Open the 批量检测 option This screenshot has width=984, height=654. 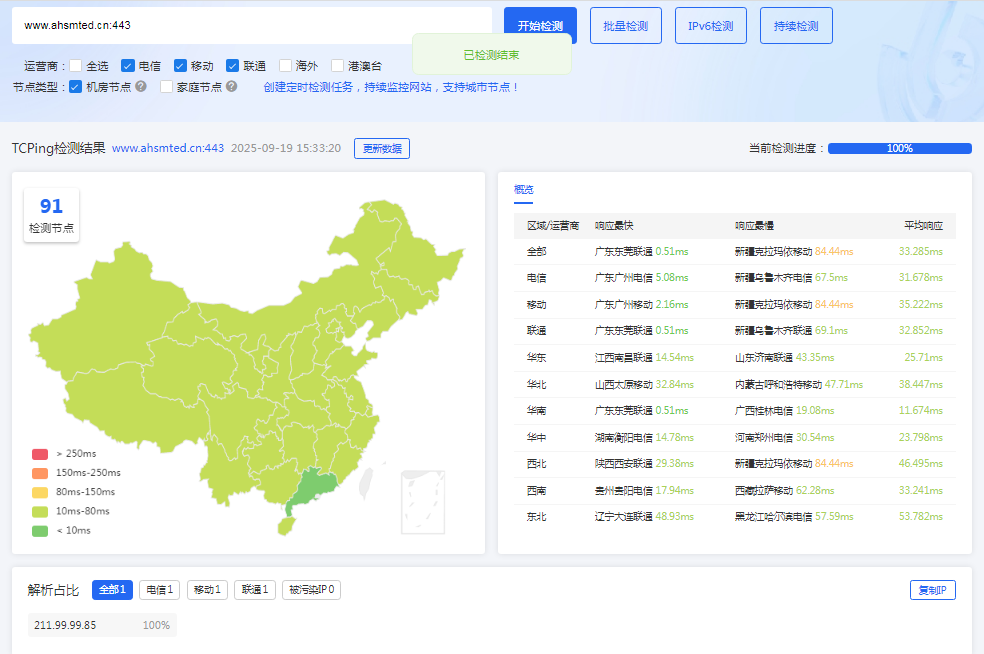625,26
